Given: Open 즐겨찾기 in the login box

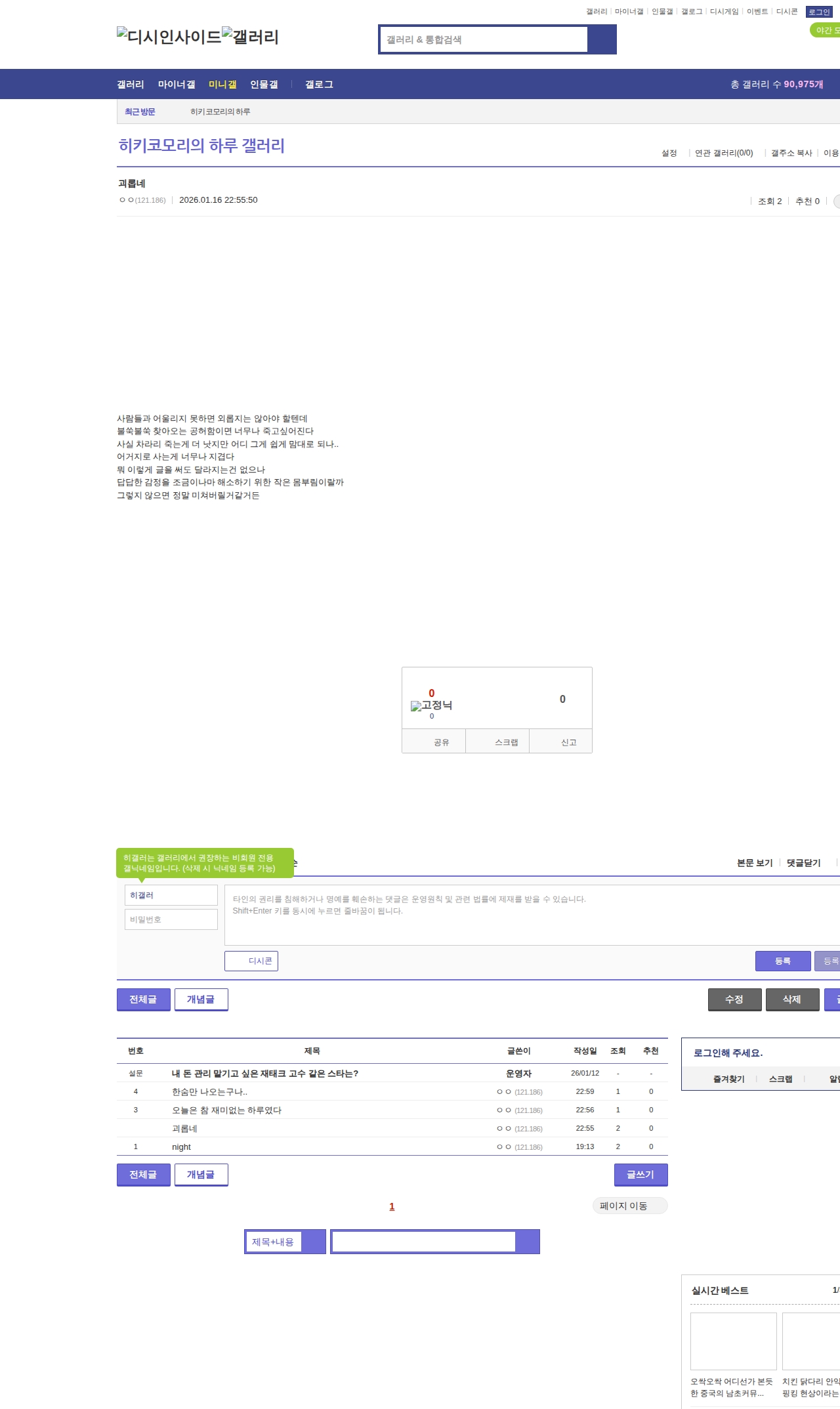Looking at the screenshot, I should coord(728,1079).
